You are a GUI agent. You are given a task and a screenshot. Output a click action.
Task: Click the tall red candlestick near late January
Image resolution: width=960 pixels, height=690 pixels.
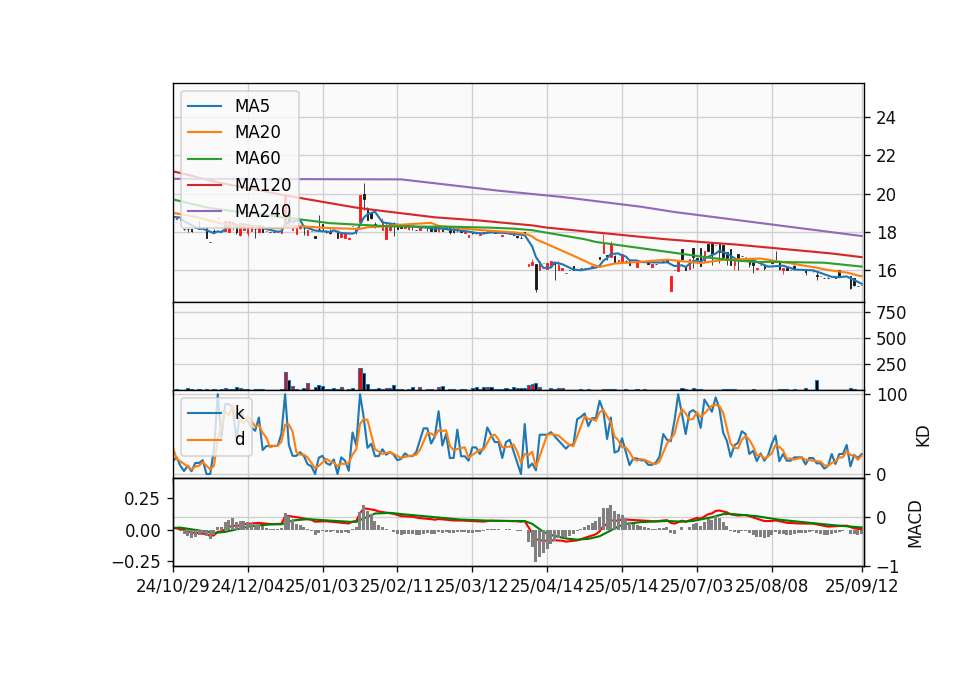point(361,209)
